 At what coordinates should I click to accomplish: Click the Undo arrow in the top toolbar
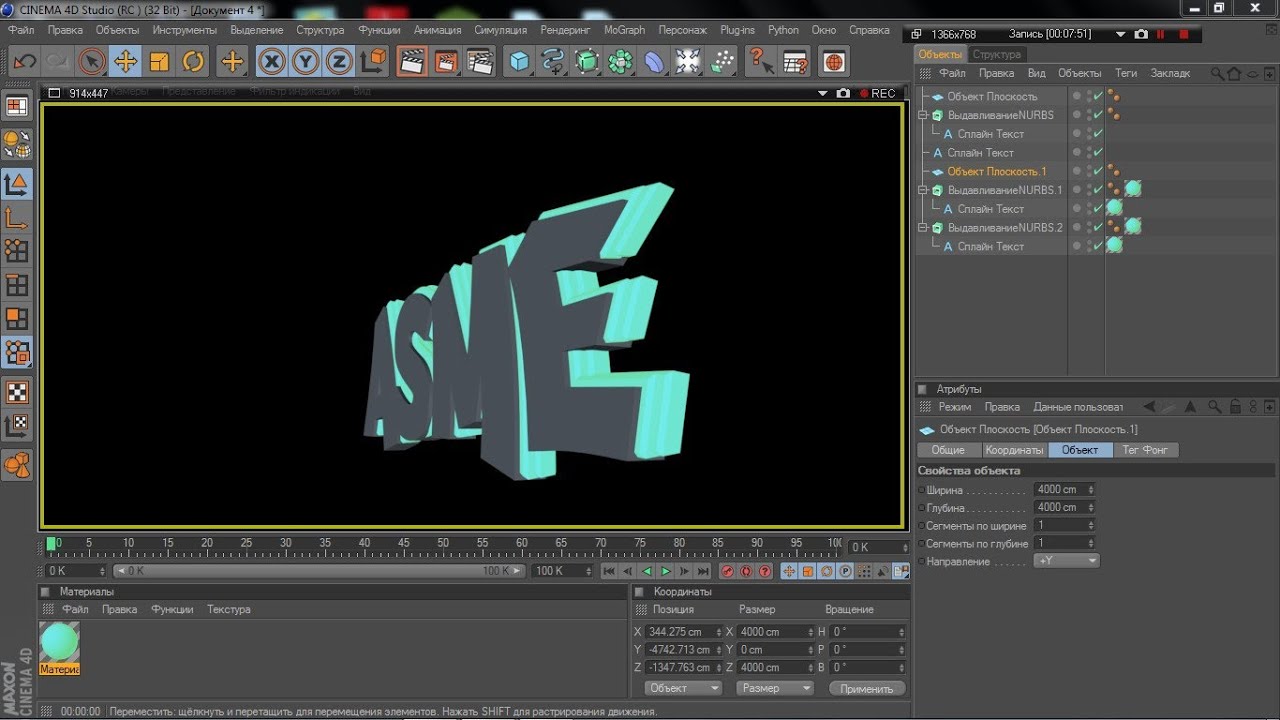24,62
